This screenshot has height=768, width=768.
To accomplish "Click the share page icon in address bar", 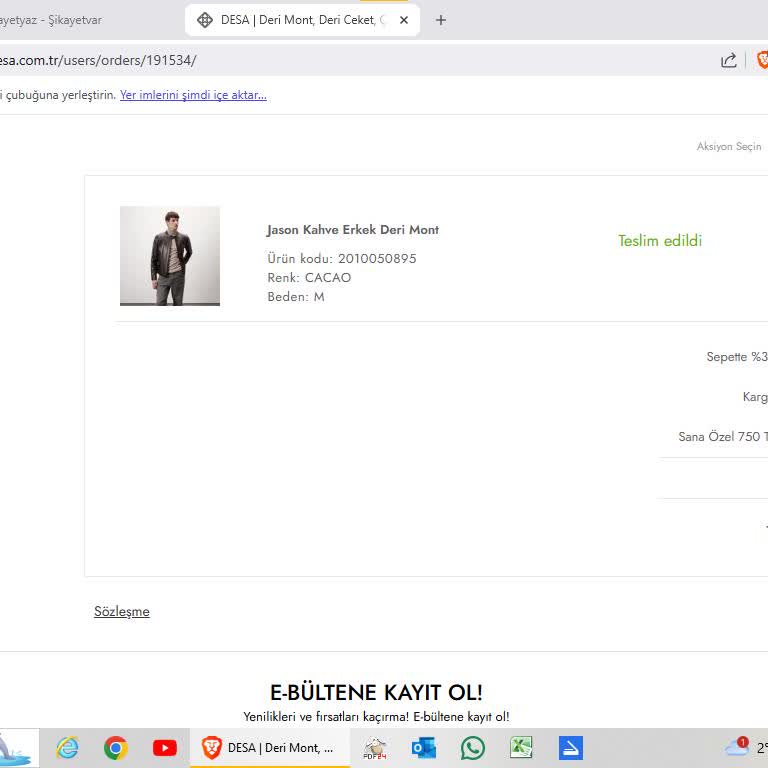I will click(x=728, y=60).
